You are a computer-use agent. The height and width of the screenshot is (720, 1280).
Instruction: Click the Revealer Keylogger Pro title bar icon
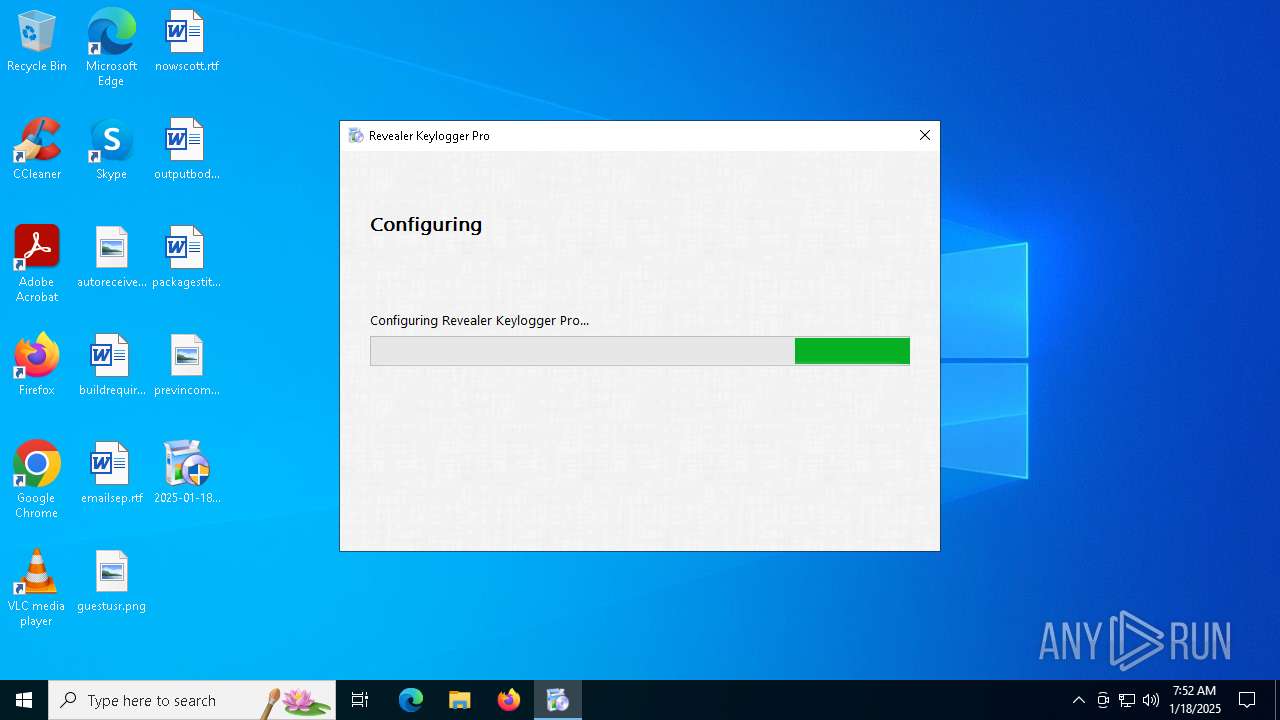pos(355,135)
